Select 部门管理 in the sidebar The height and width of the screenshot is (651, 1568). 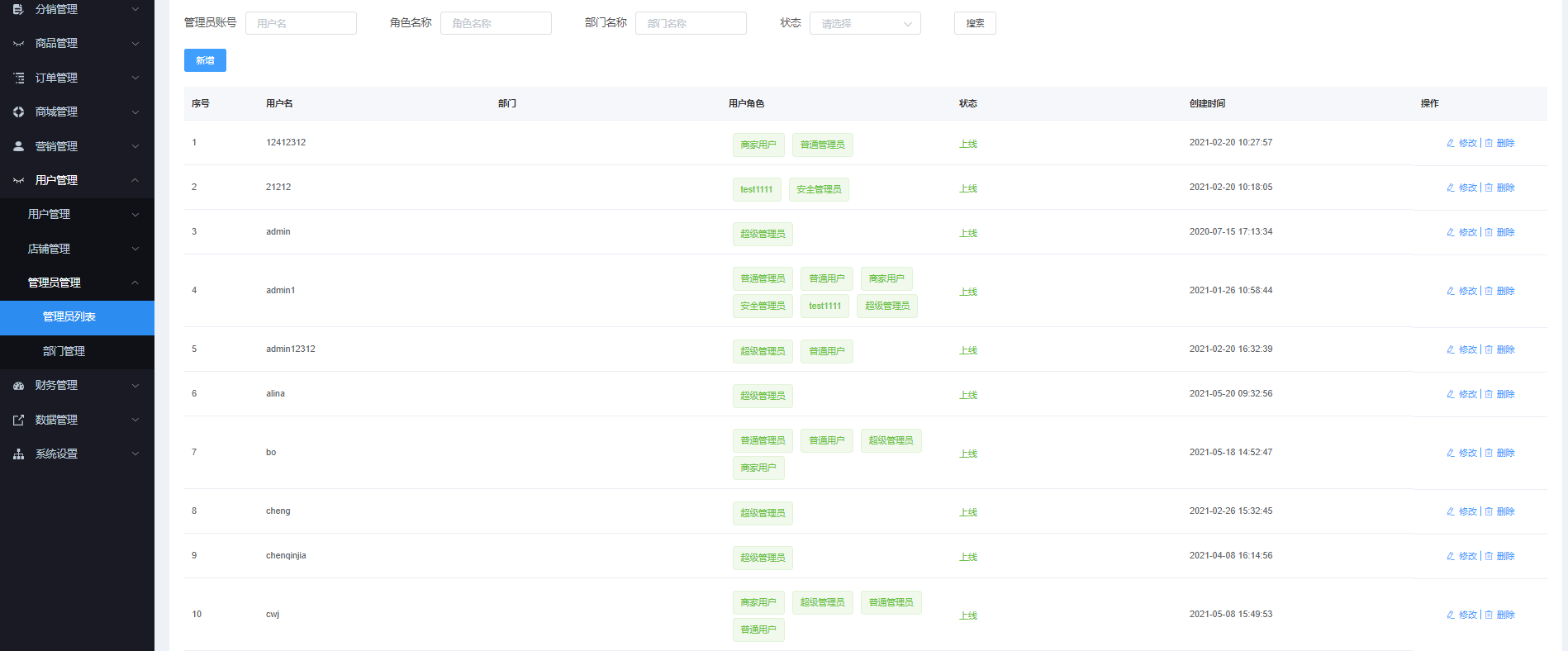click(64, 351)
